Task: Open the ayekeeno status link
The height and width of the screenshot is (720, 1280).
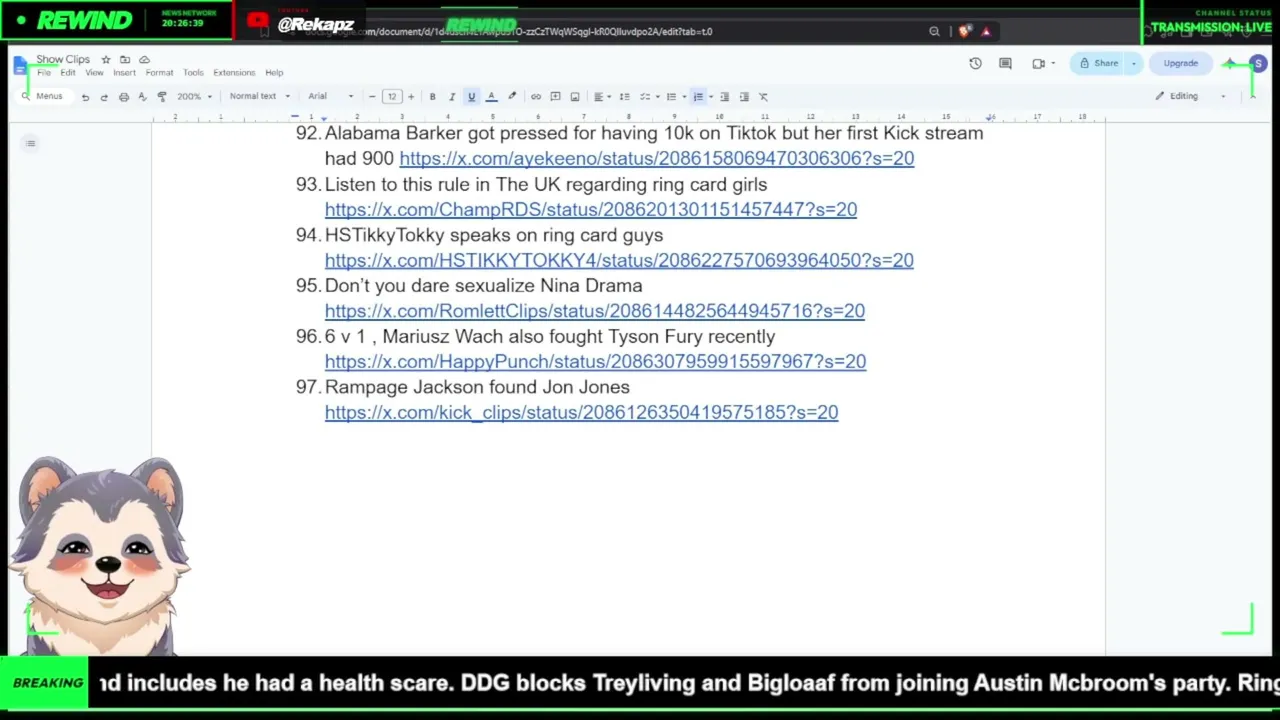Action: 656,158
